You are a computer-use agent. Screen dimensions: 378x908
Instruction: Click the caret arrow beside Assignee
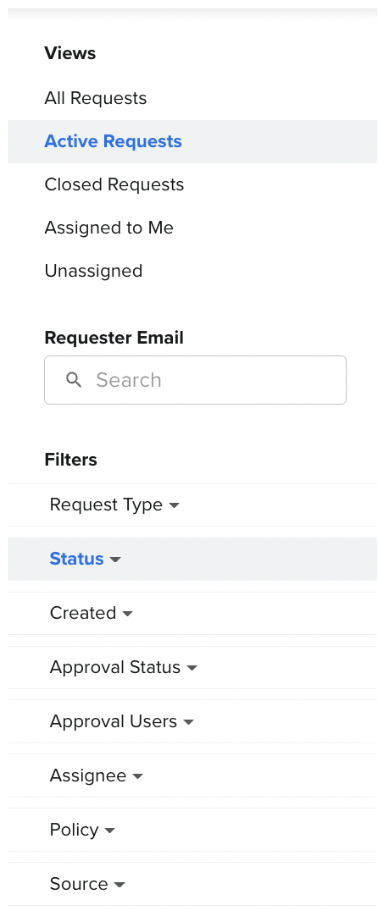click(x=137, y=777)
